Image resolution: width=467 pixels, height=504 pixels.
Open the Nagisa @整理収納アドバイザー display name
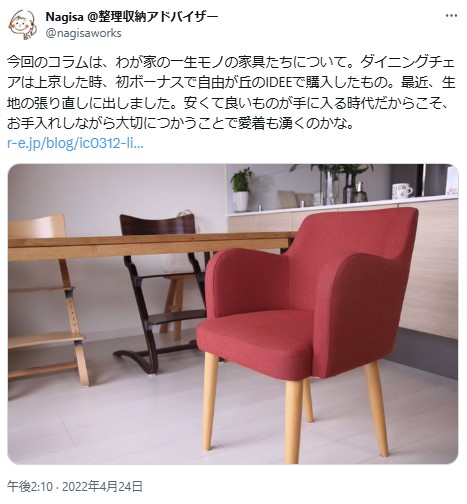coord(132,16)
